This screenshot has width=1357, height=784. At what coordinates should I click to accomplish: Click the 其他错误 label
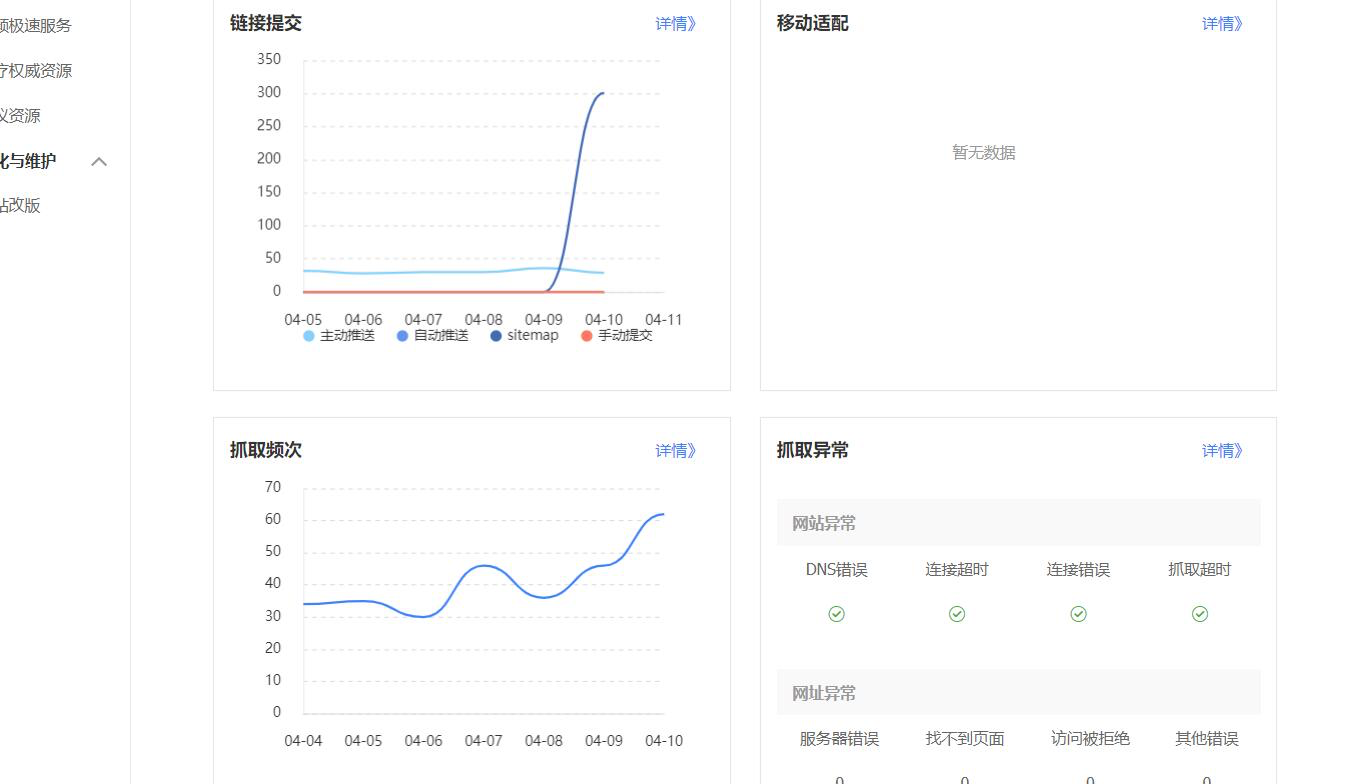[x=1207, y=739]
